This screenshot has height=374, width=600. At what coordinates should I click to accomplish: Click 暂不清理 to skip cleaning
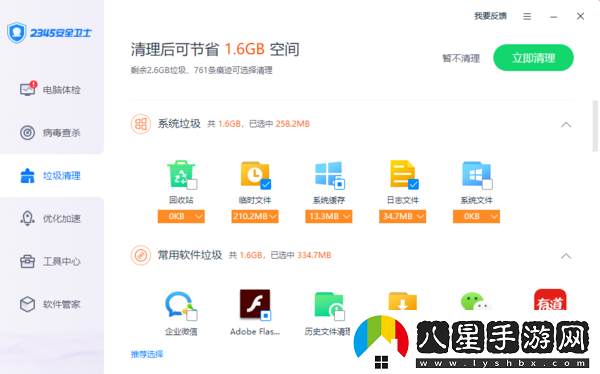(x=461, y=59)
